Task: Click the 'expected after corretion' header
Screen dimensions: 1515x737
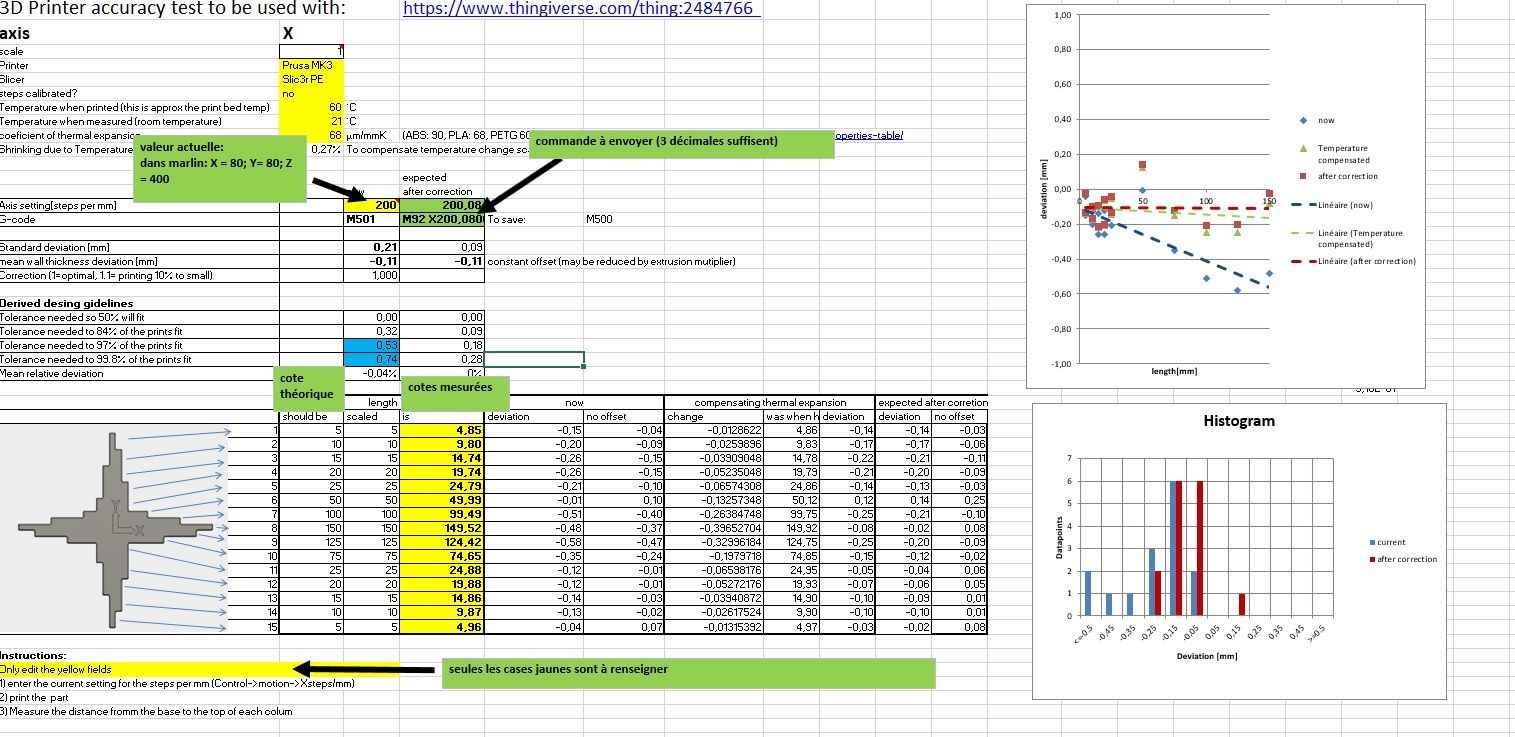Action: point(932,402)
